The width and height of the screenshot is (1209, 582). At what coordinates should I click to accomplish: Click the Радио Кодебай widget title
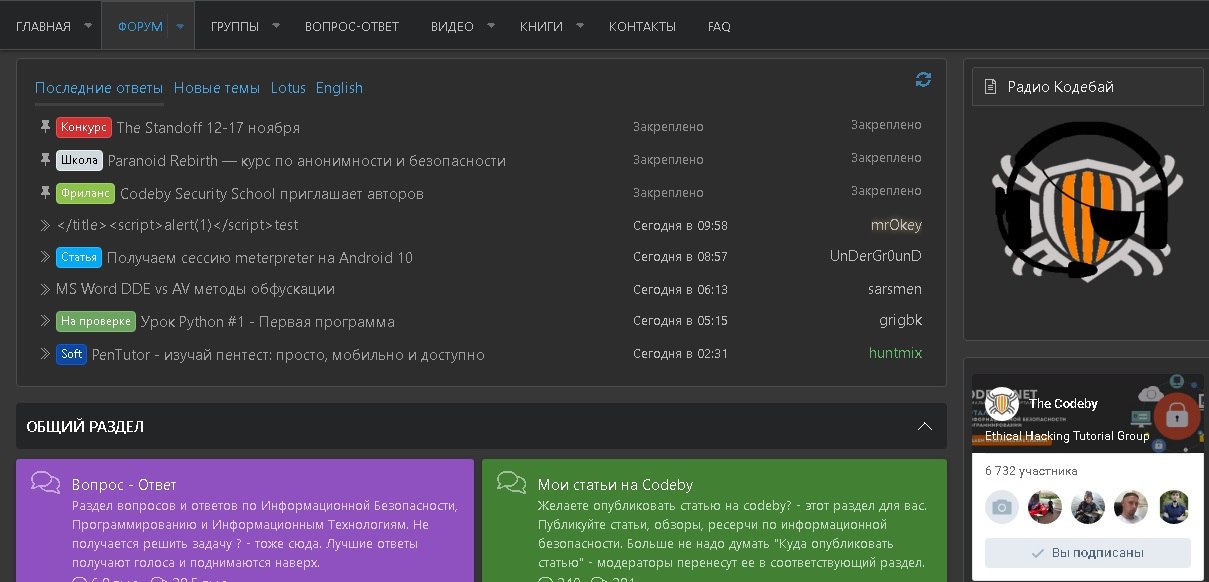[1060, 87]
